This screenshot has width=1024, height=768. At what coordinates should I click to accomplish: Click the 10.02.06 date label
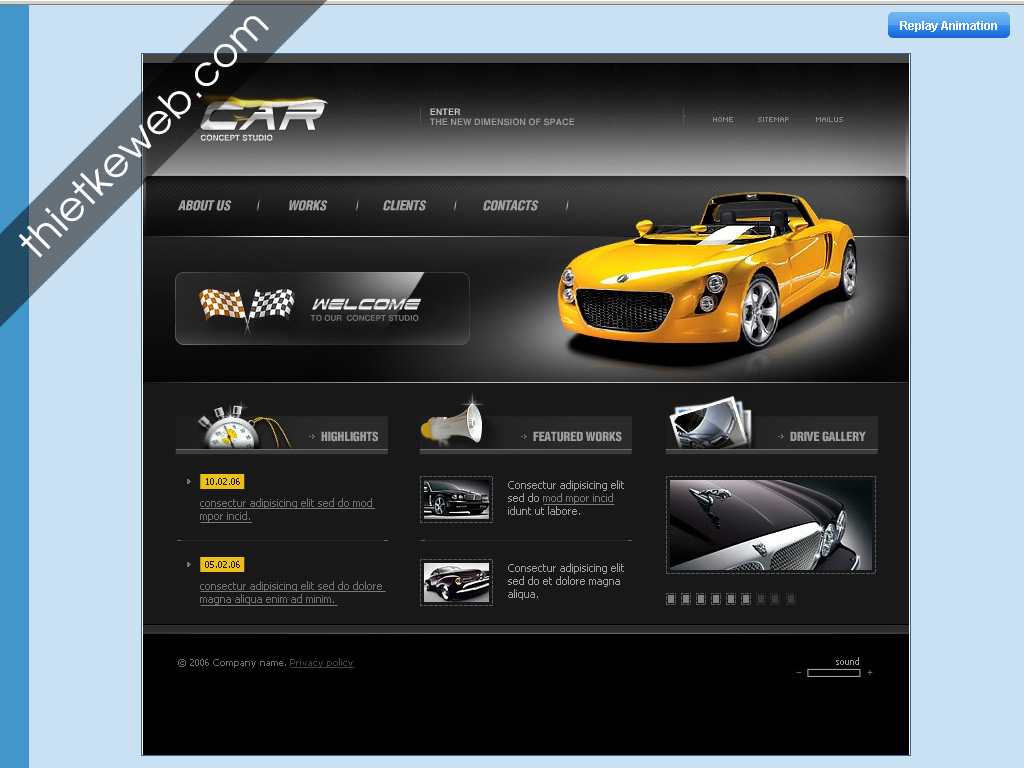[222, 481]
